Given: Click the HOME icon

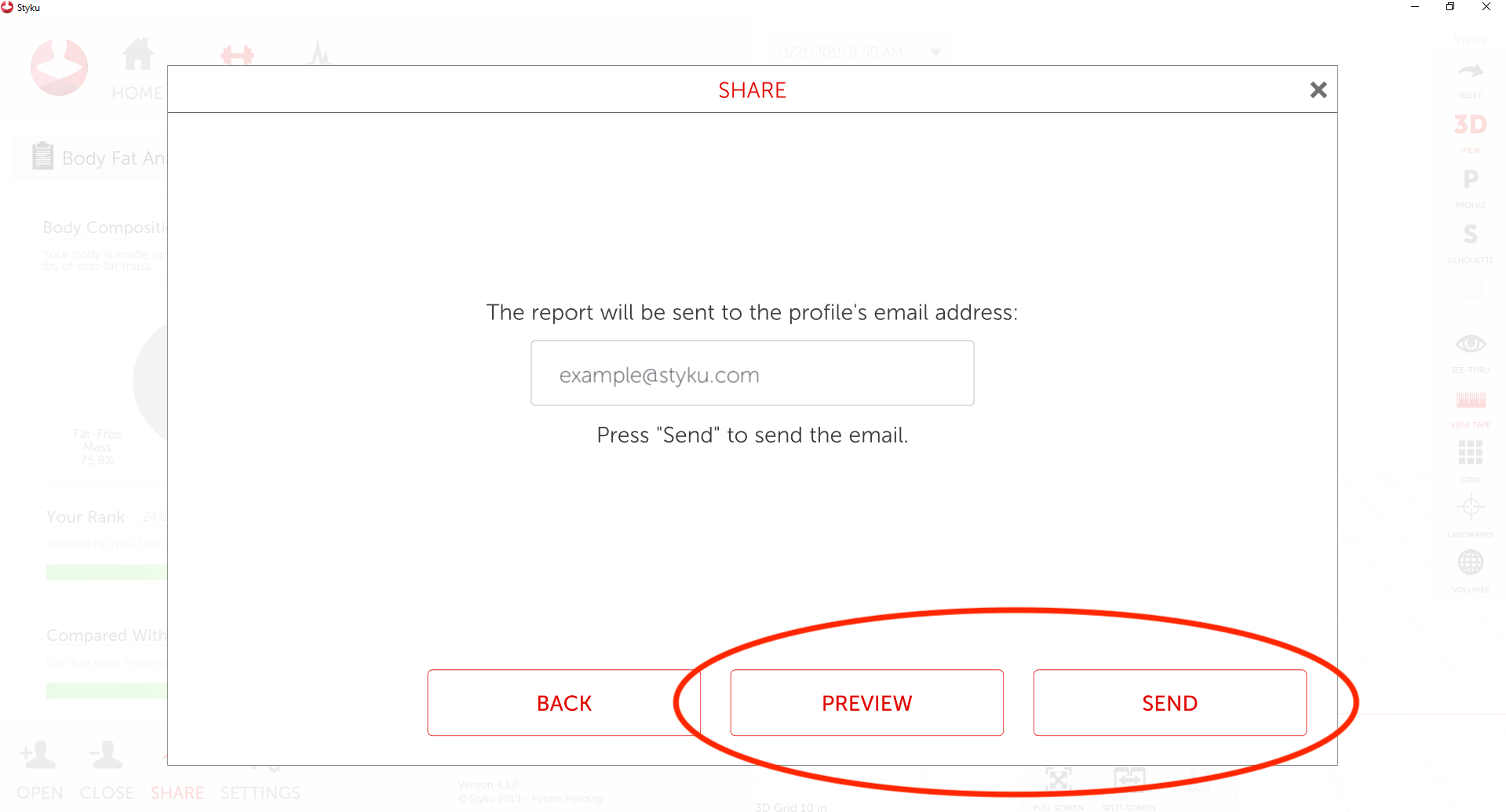Looking at the screenshot, I should coord(137,56).
